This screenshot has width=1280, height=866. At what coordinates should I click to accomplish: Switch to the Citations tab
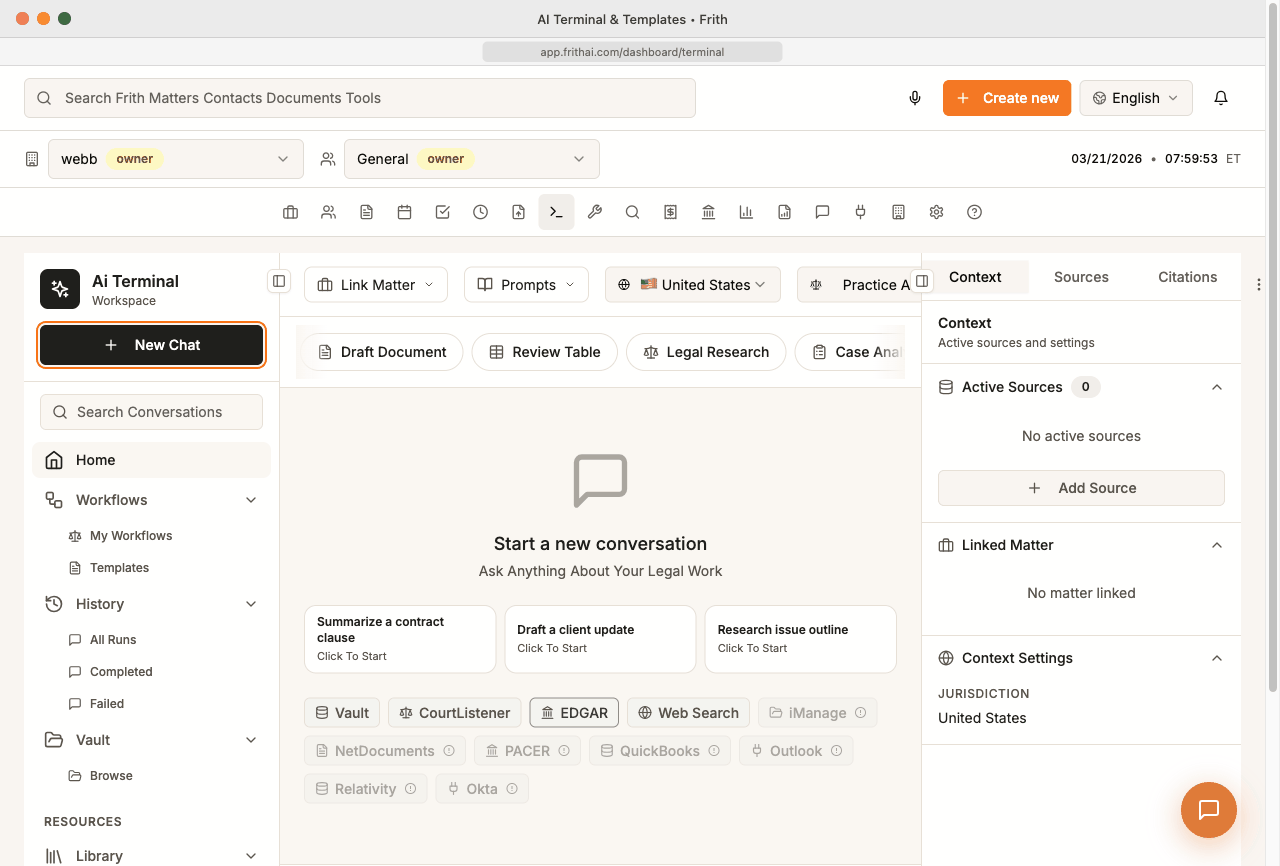1187,277
